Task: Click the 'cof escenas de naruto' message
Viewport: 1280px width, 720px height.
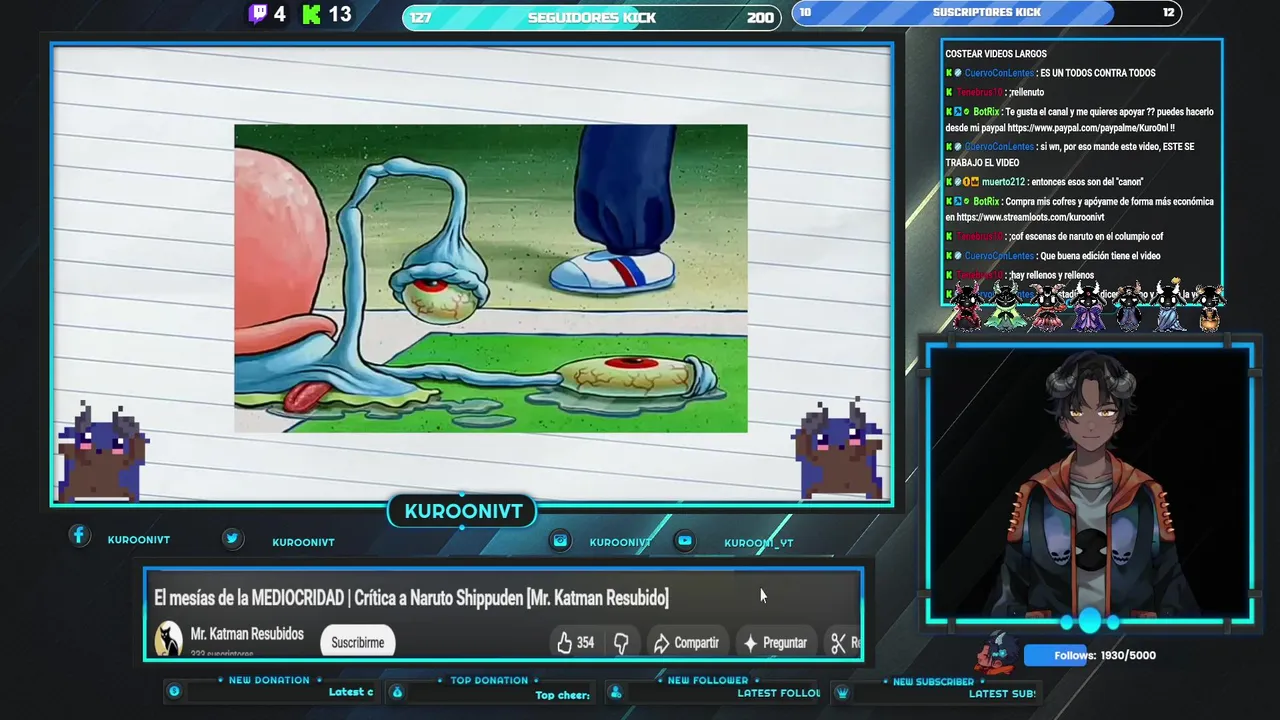Action: tap(1086, 237)
